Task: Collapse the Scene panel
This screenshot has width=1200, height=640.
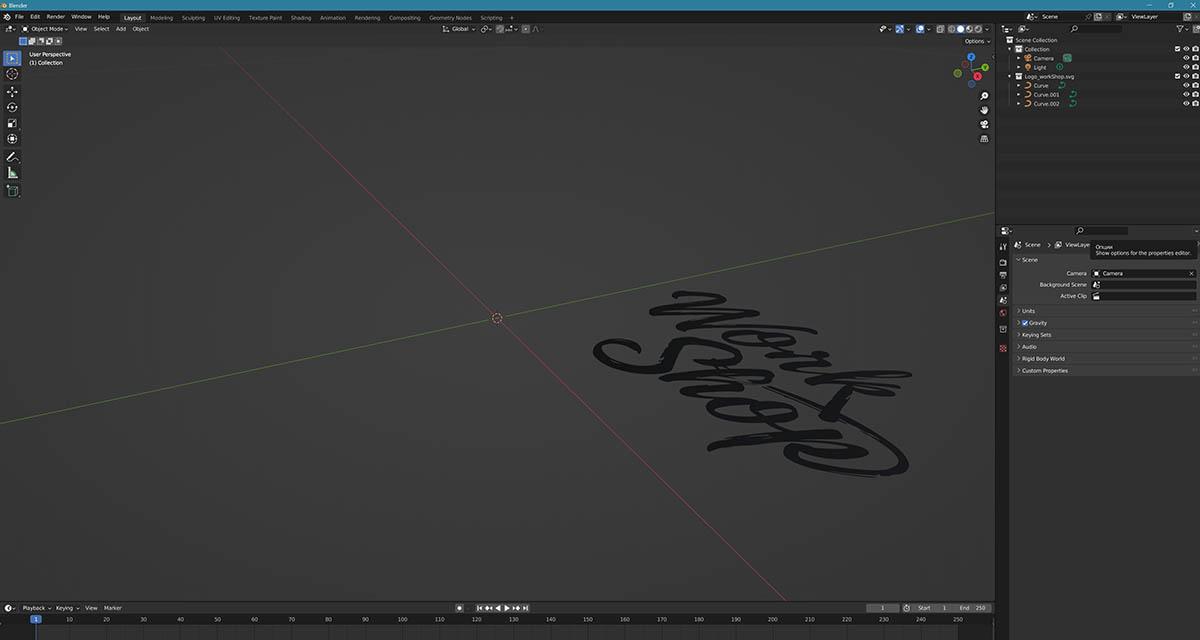Action: coord(1028,260)
